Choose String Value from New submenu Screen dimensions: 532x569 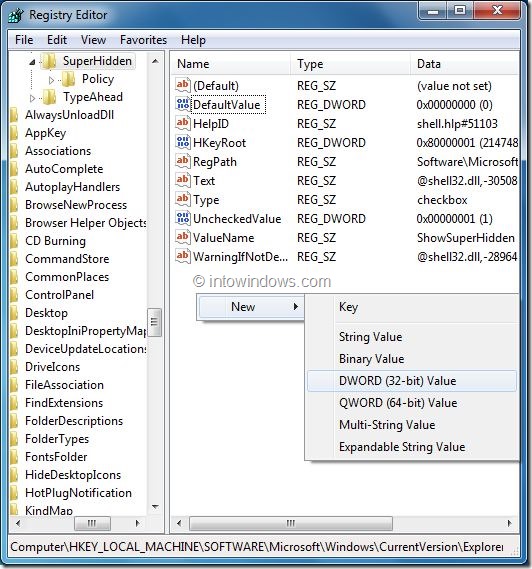[x=412, y=337]
